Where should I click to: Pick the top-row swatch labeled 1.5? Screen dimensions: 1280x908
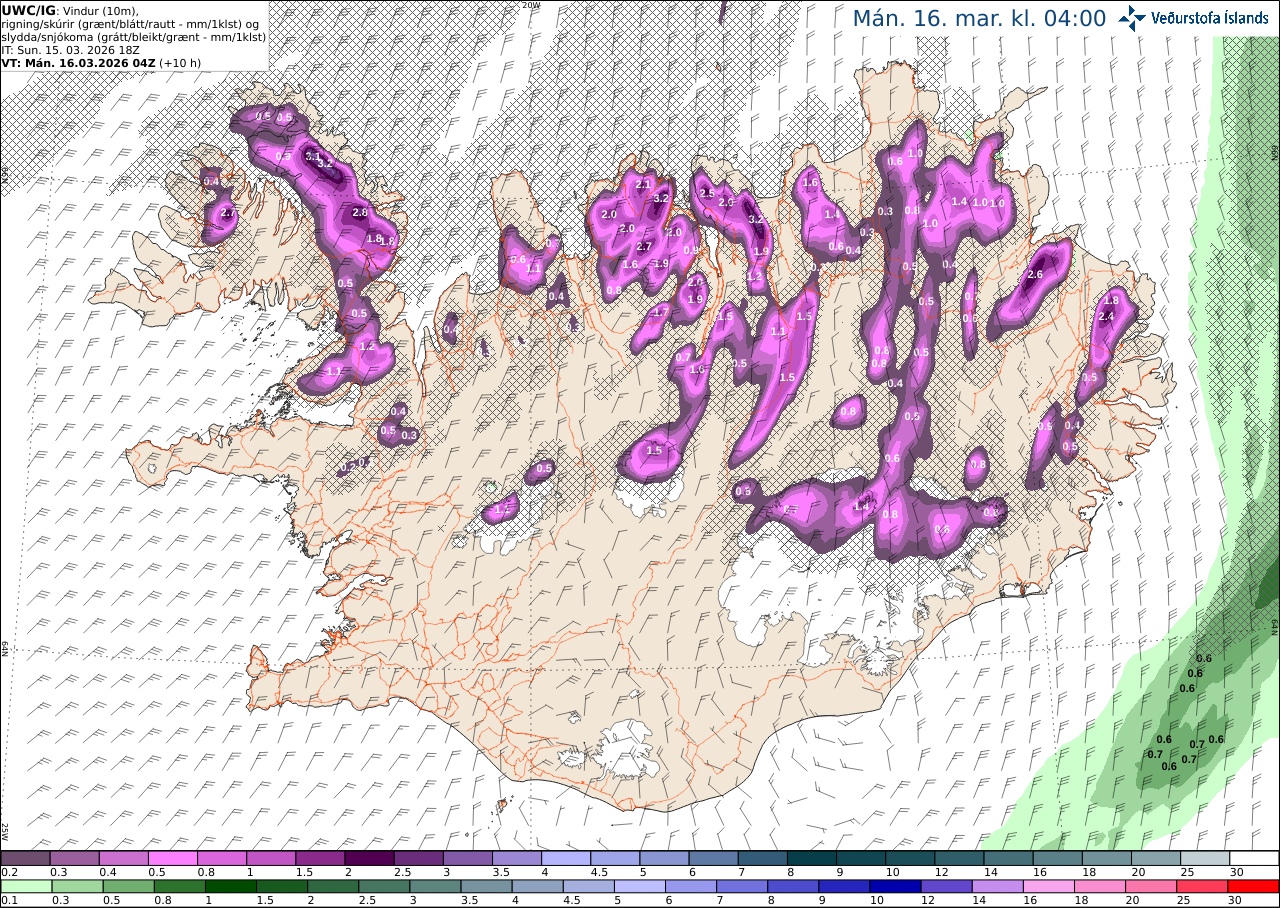click(320, 858)
